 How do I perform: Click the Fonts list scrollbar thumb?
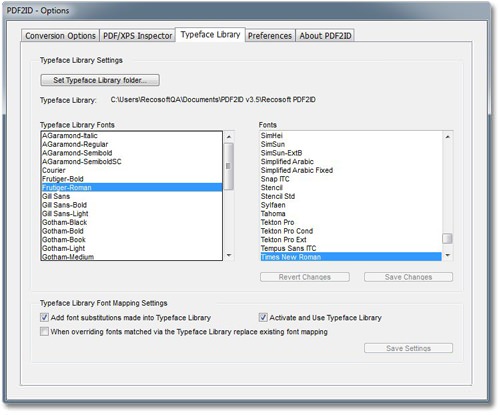pos(447,238)
